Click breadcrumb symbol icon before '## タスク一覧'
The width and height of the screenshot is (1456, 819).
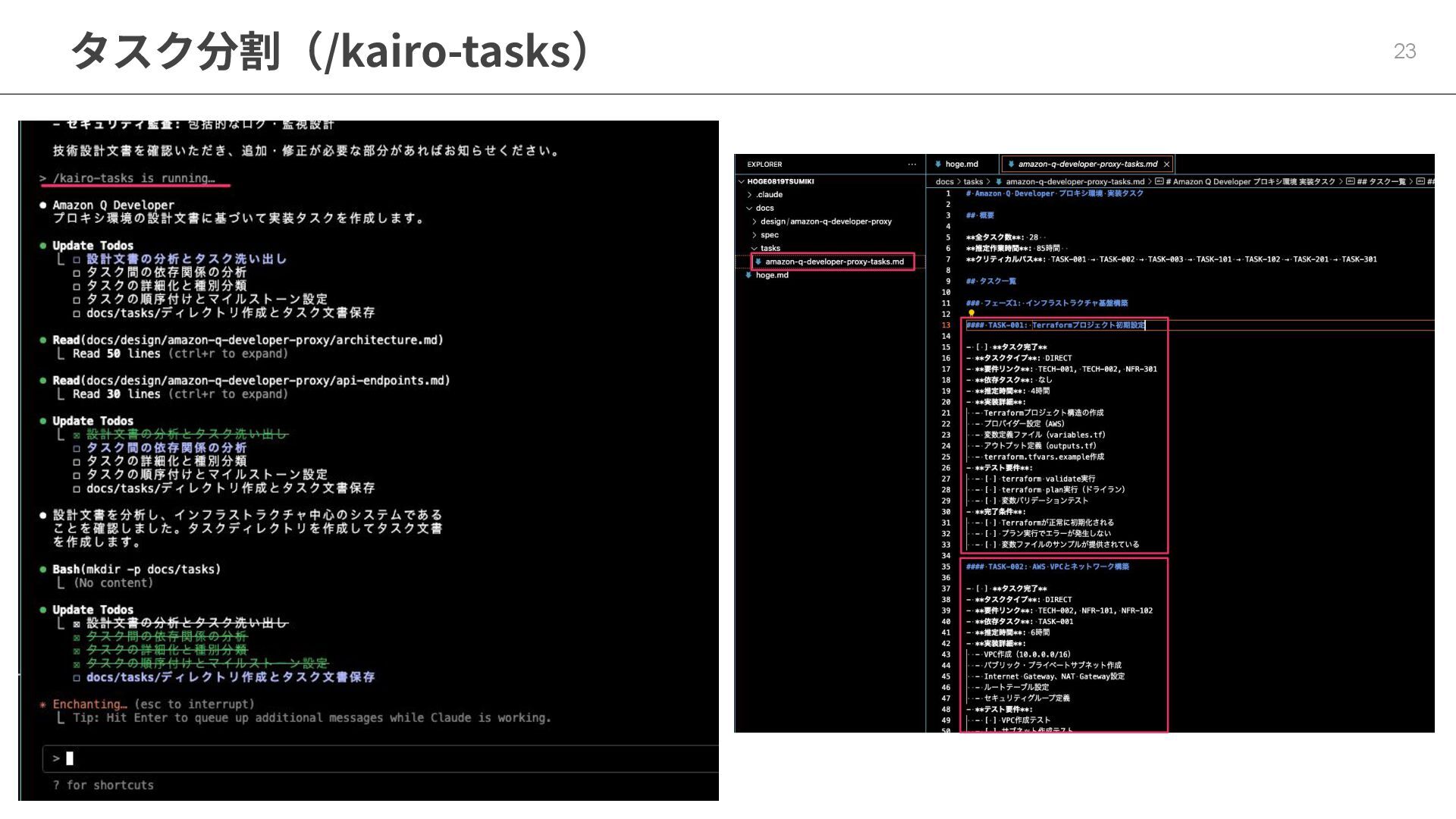(x=1351, y=181)
